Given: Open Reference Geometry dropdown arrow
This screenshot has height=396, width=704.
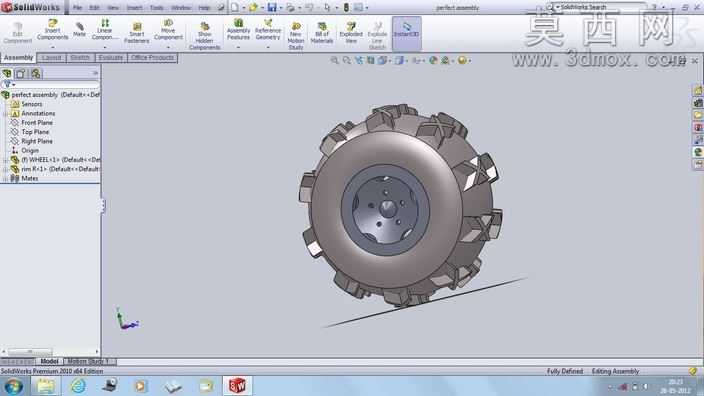Looking at the screenshot, I should point(268,47).
